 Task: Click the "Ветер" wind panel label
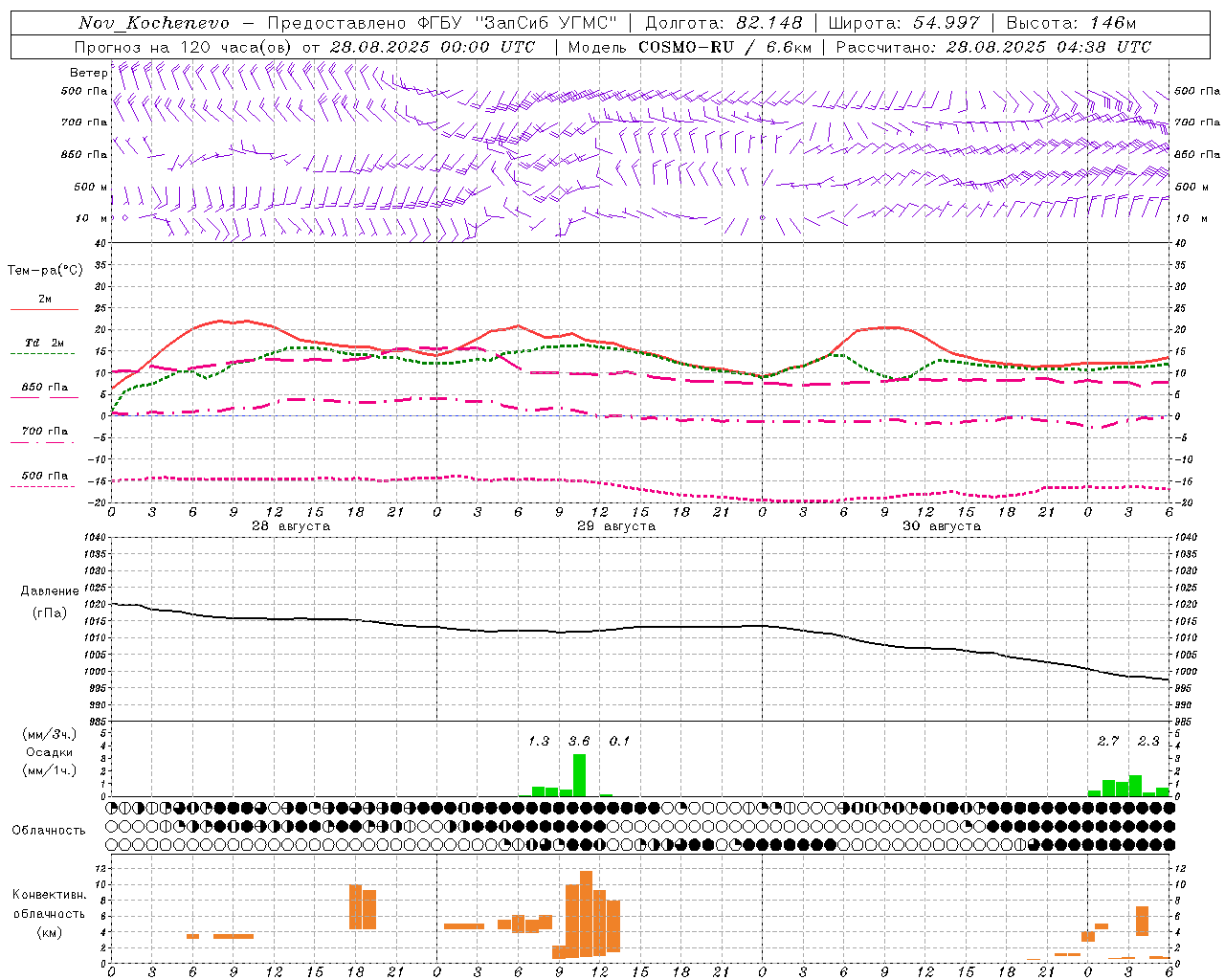point(88,73)
